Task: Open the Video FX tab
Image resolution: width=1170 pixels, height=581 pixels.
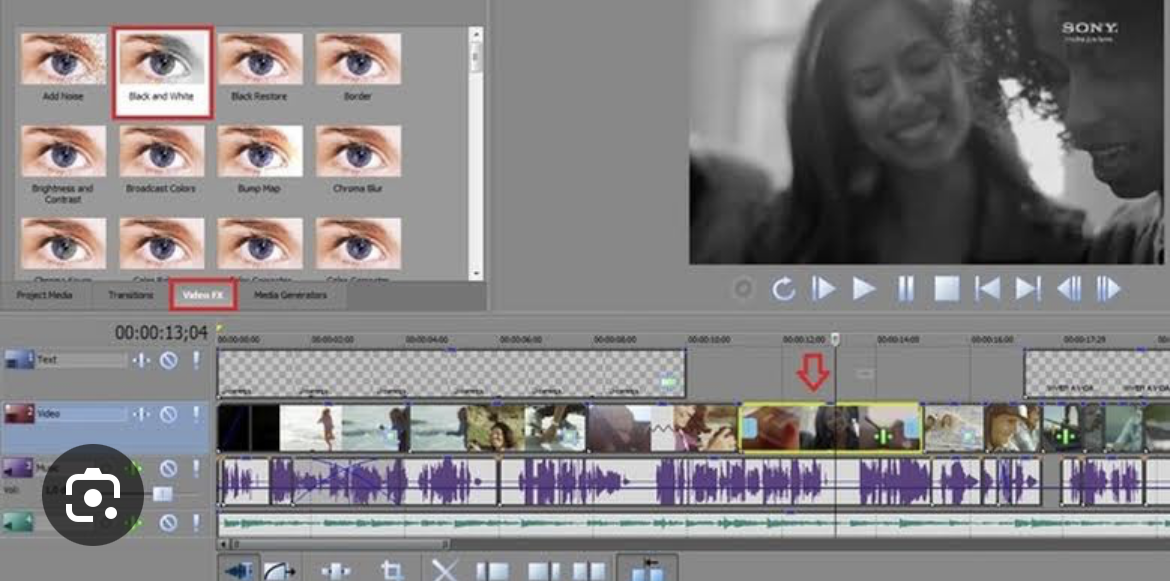Action: pyautogui.click(x=204, y=295)
